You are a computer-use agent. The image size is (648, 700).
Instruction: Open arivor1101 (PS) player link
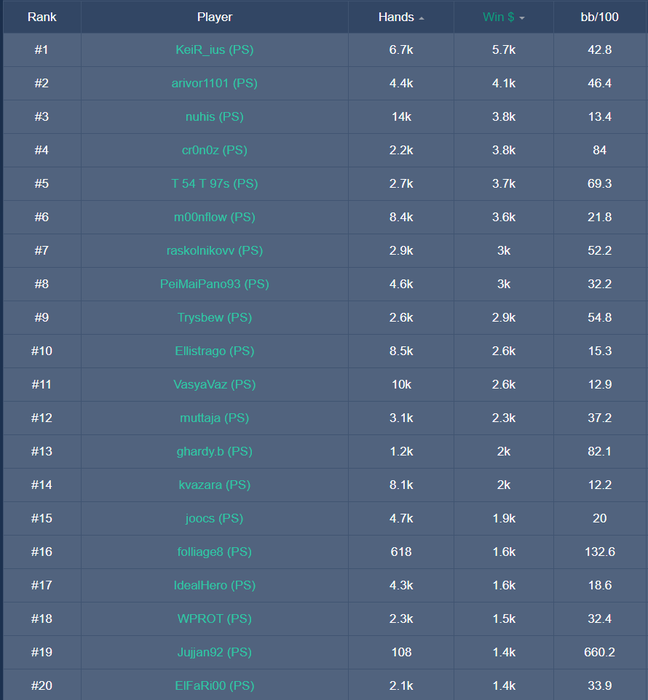215,83
